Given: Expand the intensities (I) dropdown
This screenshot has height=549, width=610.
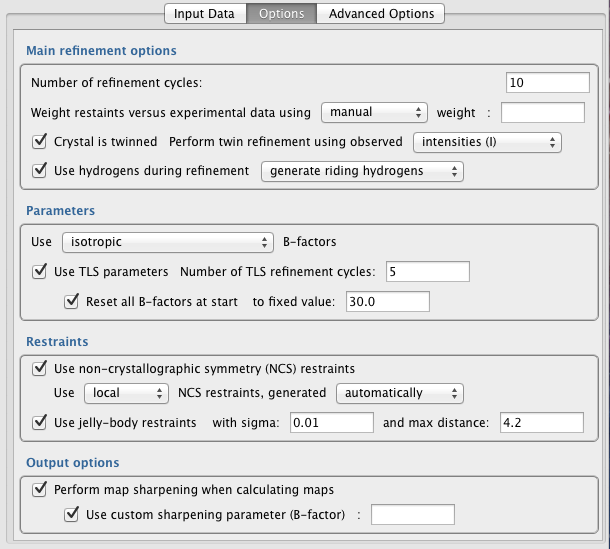Looking at the screenshot, I should (x=487, y=142).
